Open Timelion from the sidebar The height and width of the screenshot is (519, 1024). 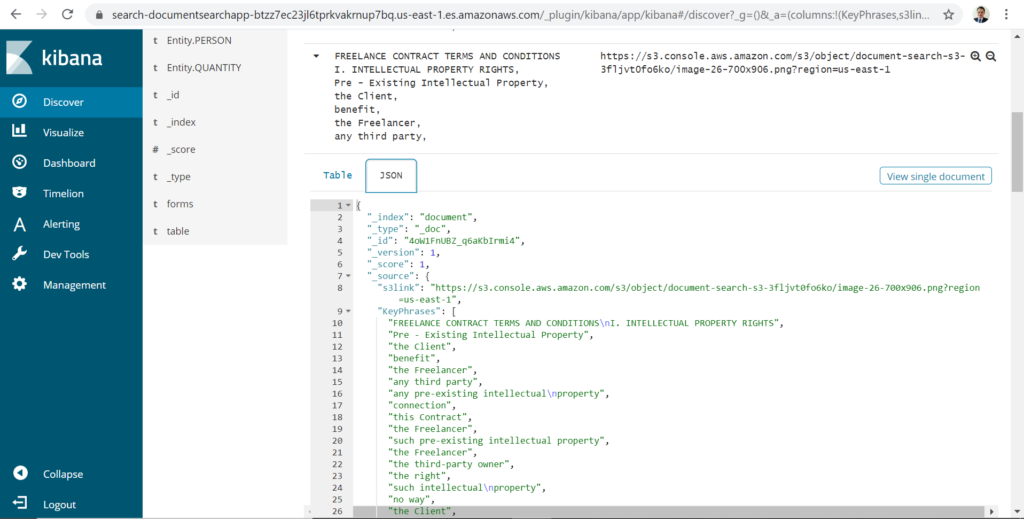(62, 193)
